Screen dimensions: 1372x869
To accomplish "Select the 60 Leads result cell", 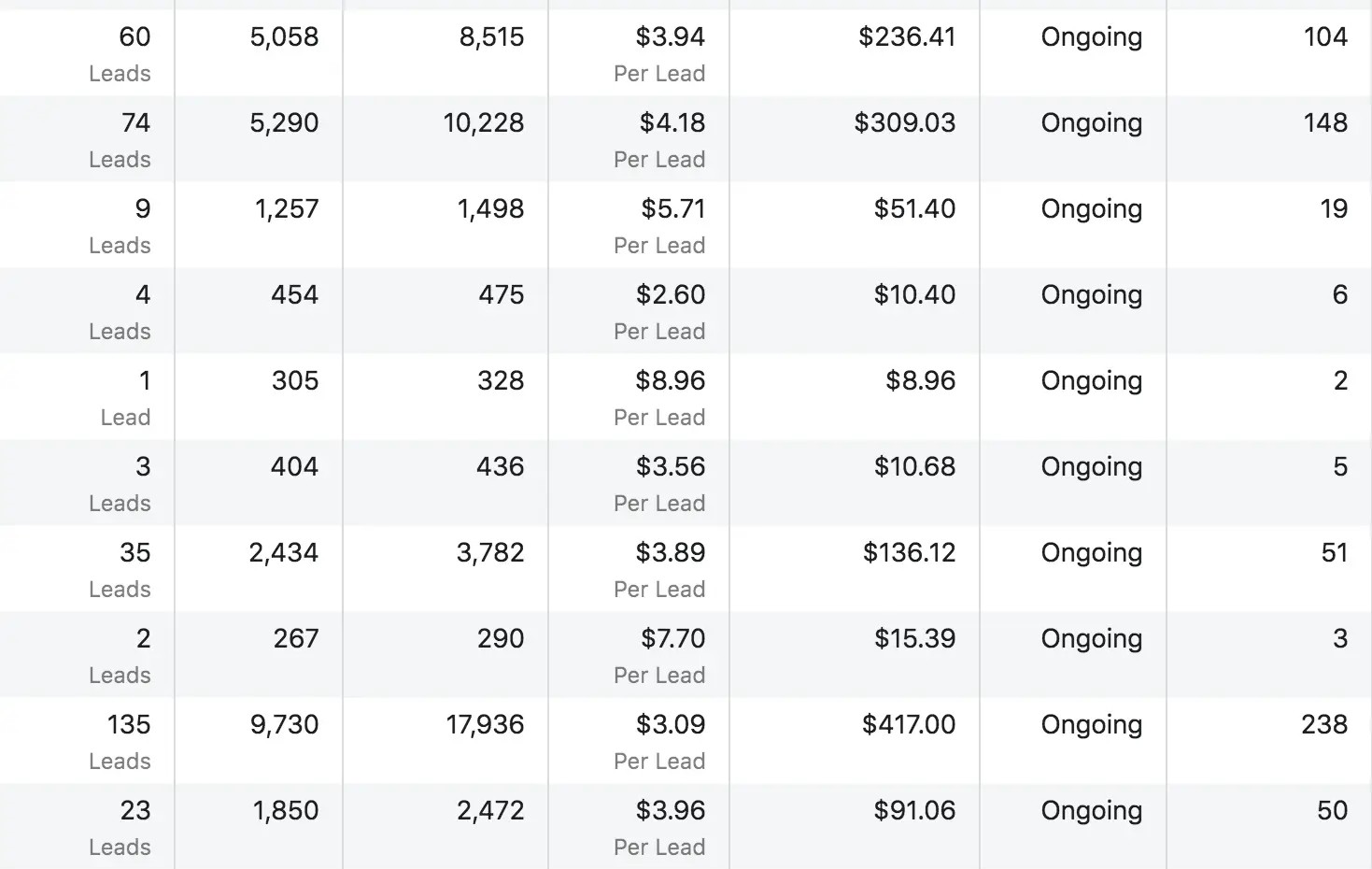I will click(87, 53).
